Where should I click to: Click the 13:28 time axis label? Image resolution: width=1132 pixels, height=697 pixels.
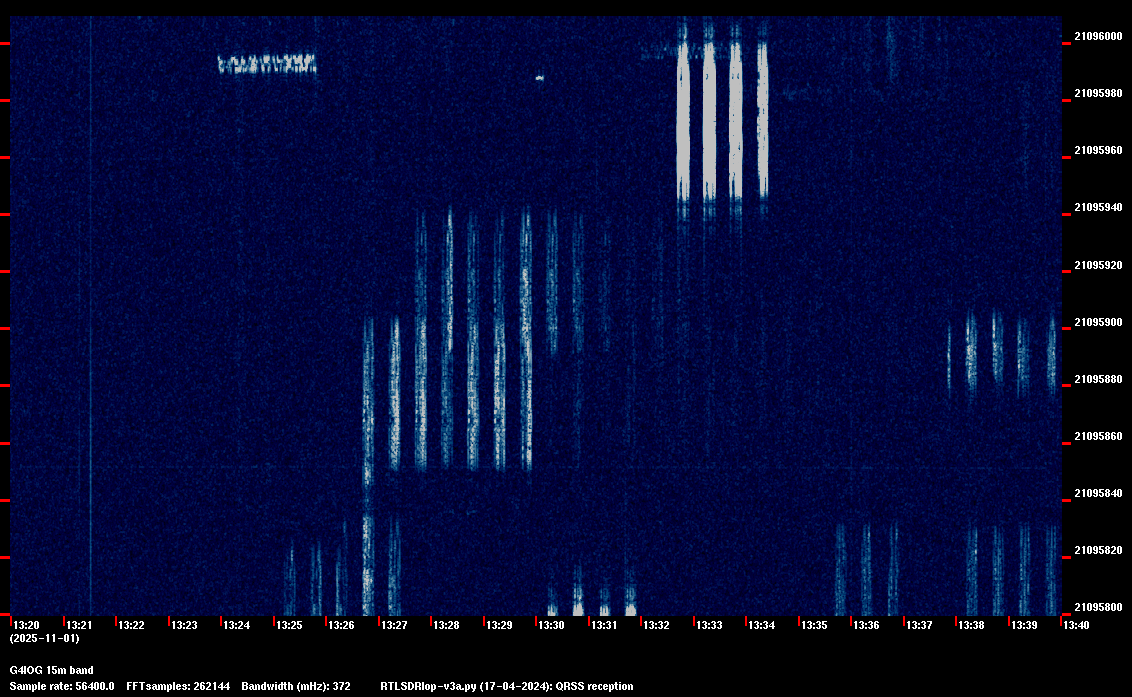[x=447, y=625]
